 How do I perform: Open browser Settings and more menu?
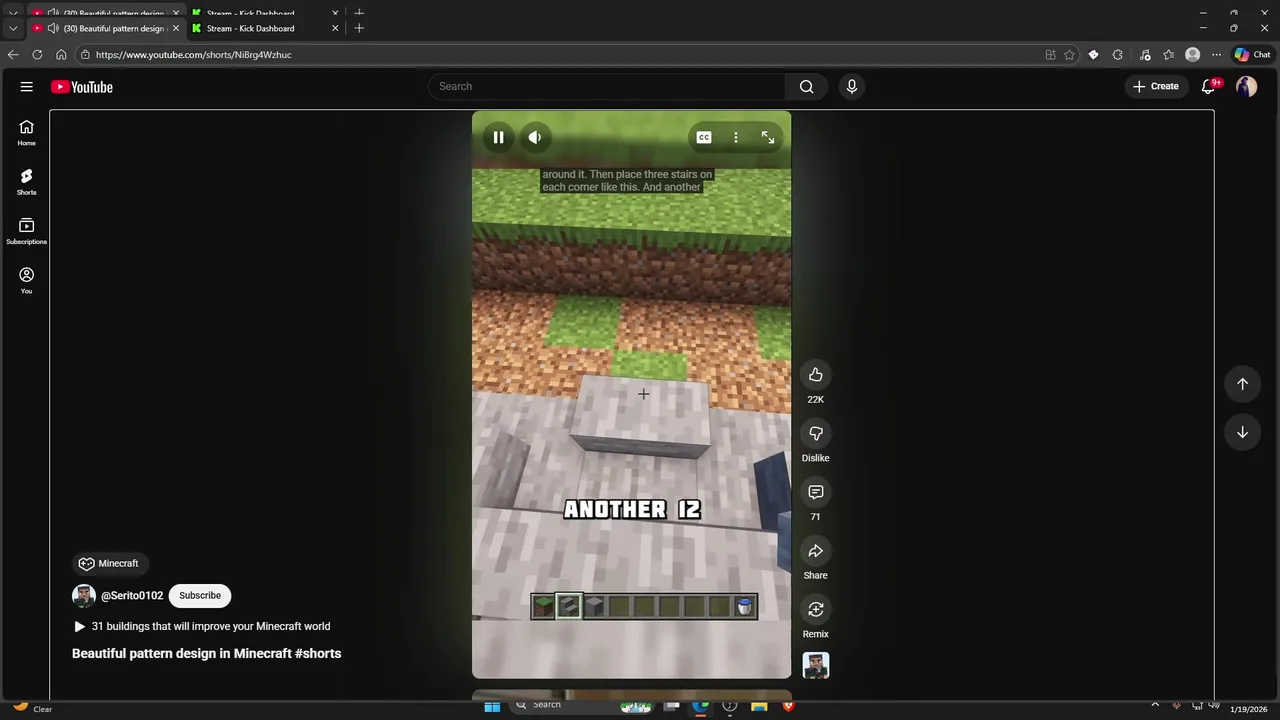[1216, 55]
